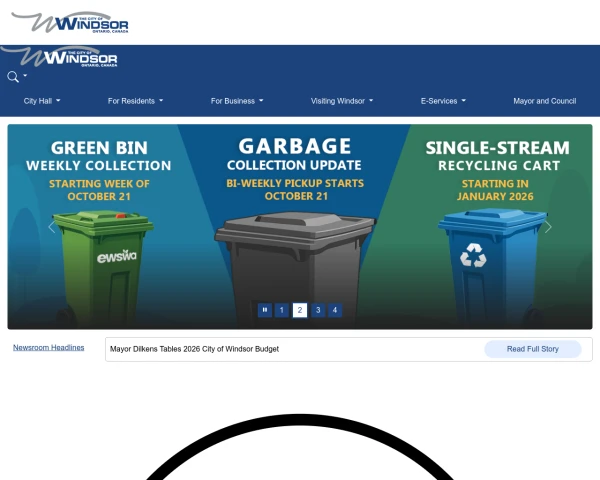Jump to carousel slide 3
The height and width of the screenshot is (480, 600).
coord(318,310)
